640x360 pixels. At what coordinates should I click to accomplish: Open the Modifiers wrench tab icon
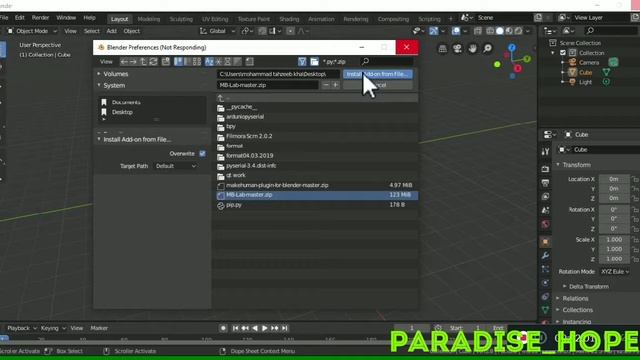point(545,256)
